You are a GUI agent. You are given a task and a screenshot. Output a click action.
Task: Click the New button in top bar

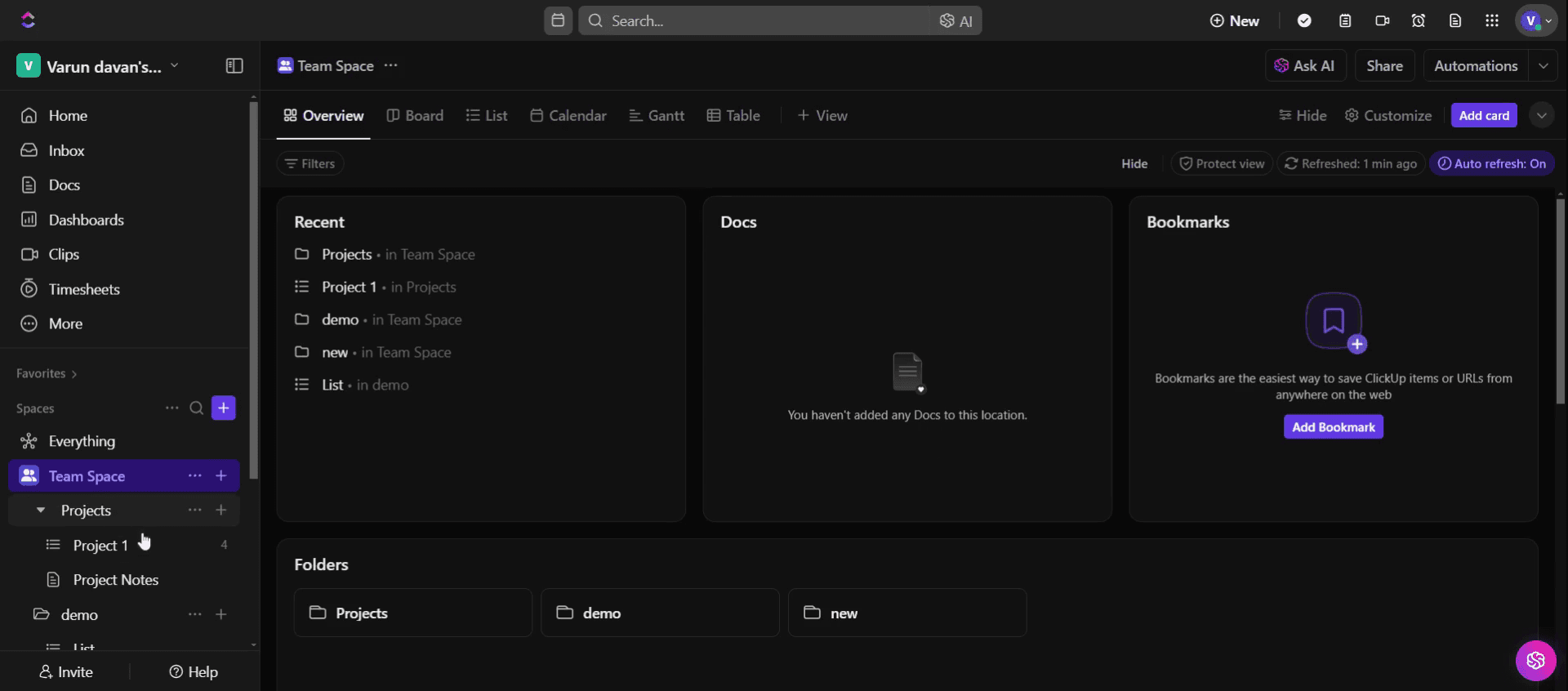(1235, 20)
